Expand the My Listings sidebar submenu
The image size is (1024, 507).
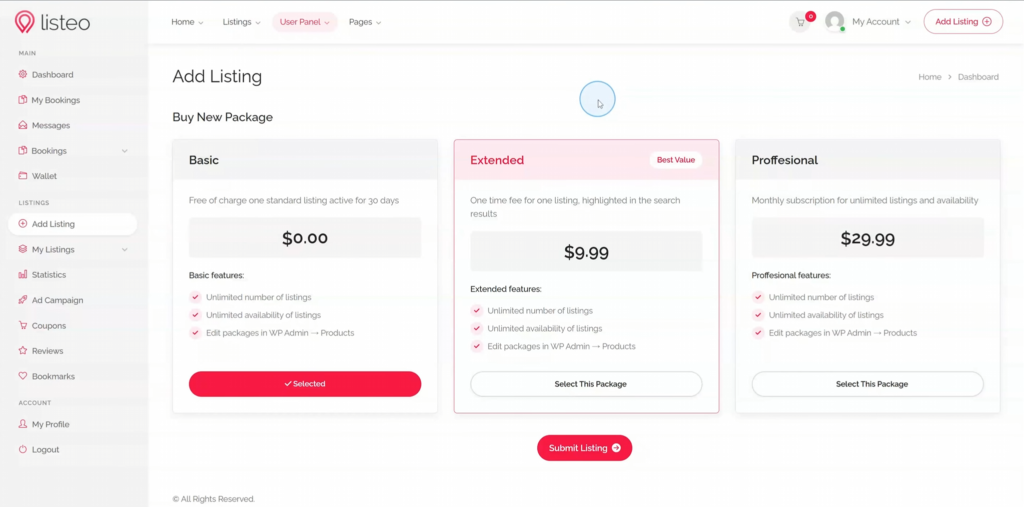124,250
